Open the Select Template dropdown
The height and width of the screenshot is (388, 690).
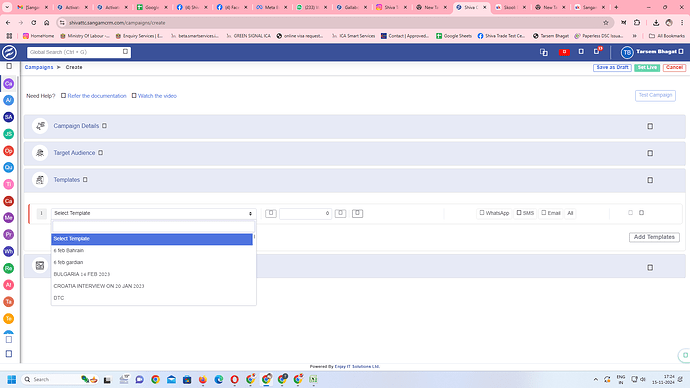153,213
